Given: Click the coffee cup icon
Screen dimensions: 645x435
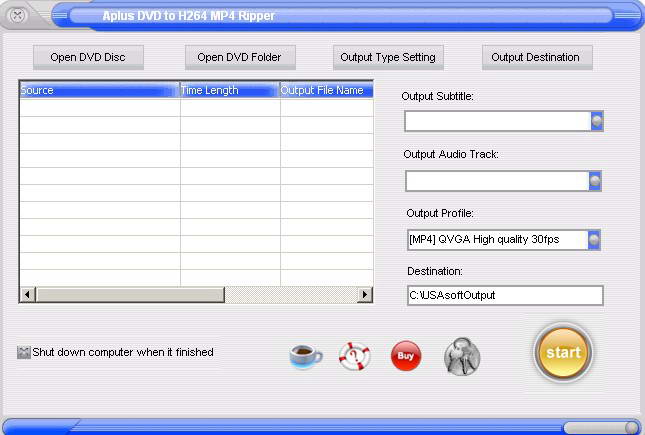Looking at the screenshot, I should click(x=306, y=356).
